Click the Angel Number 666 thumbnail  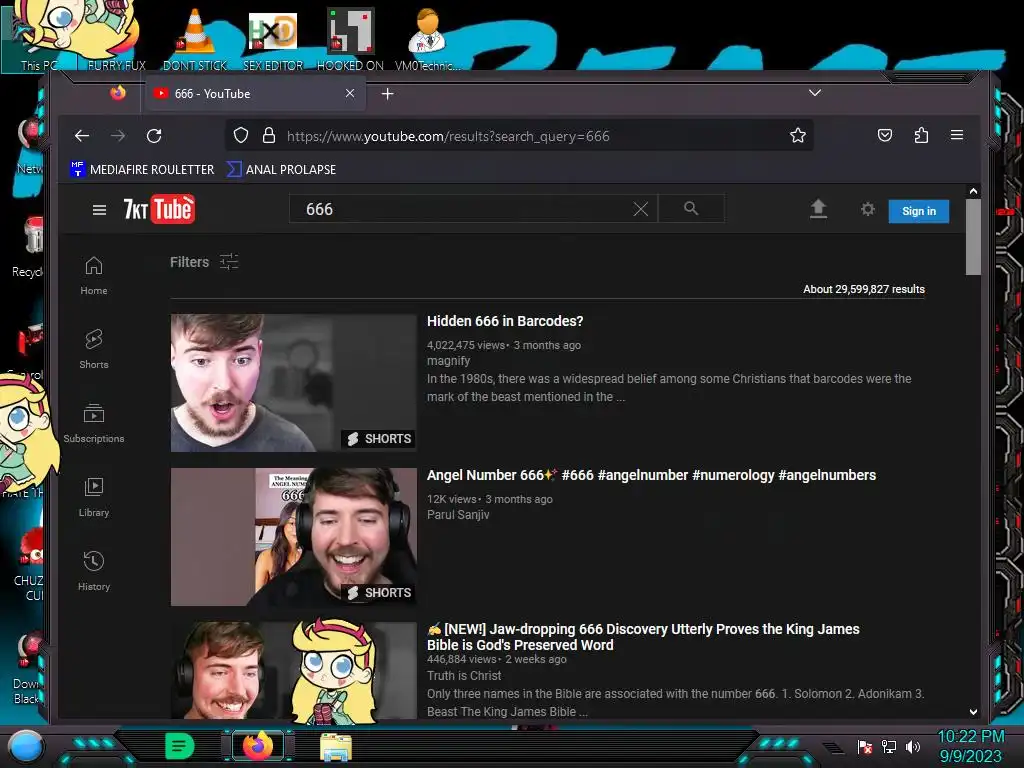click(293, 537)
